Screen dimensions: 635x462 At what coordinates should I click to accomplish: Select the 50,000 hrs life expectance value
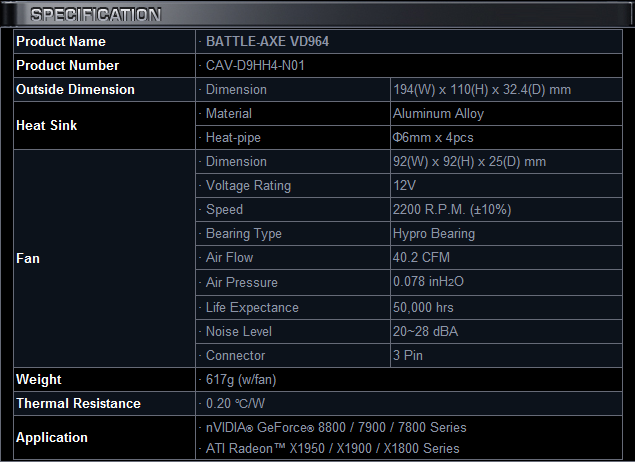pyautogui.click(x=424, y=307)
